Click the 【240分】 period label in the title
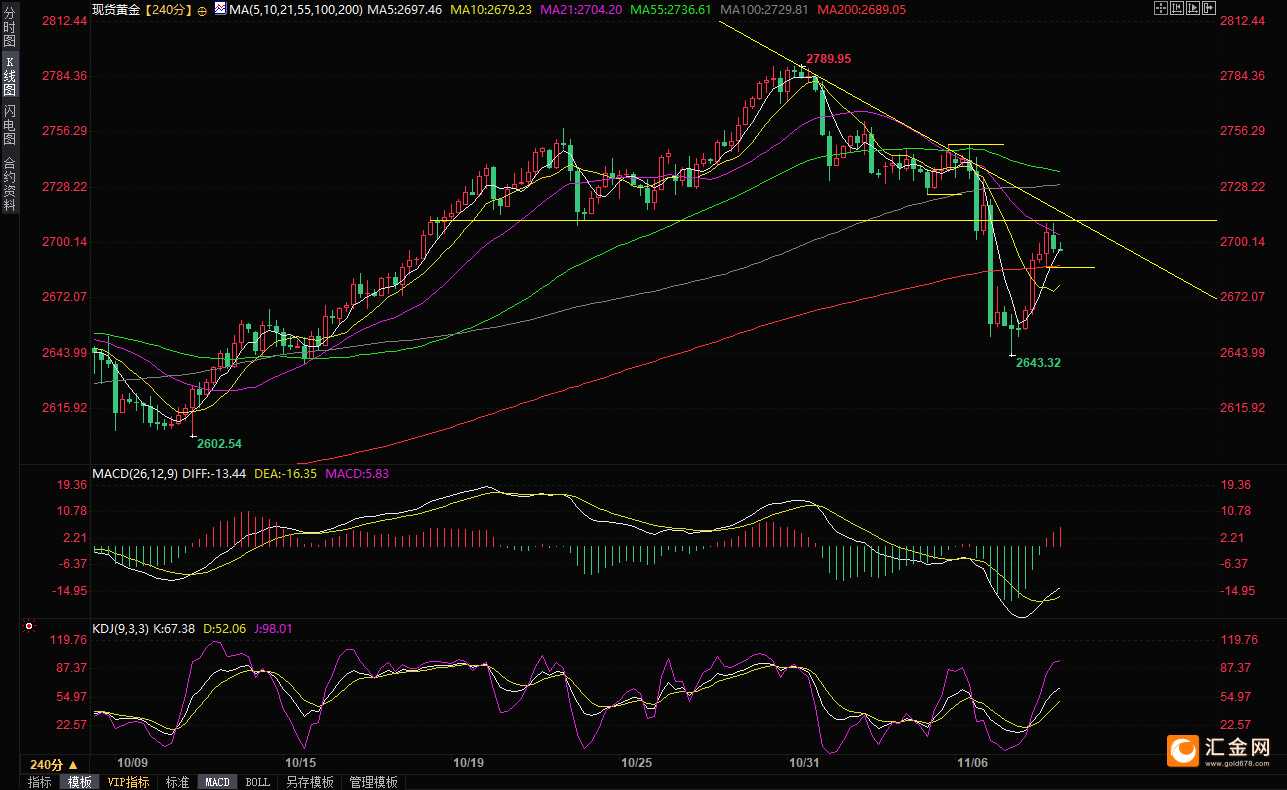 (x=167, y=9)
